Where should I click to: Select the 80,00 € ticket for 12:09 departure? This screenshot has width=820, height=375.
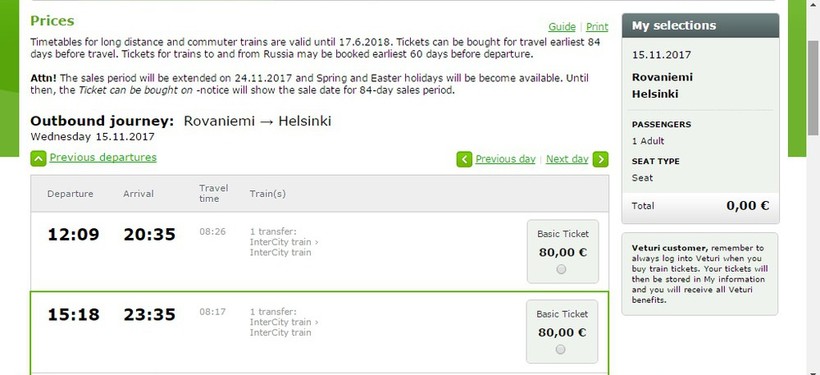(x=561, y=269)
